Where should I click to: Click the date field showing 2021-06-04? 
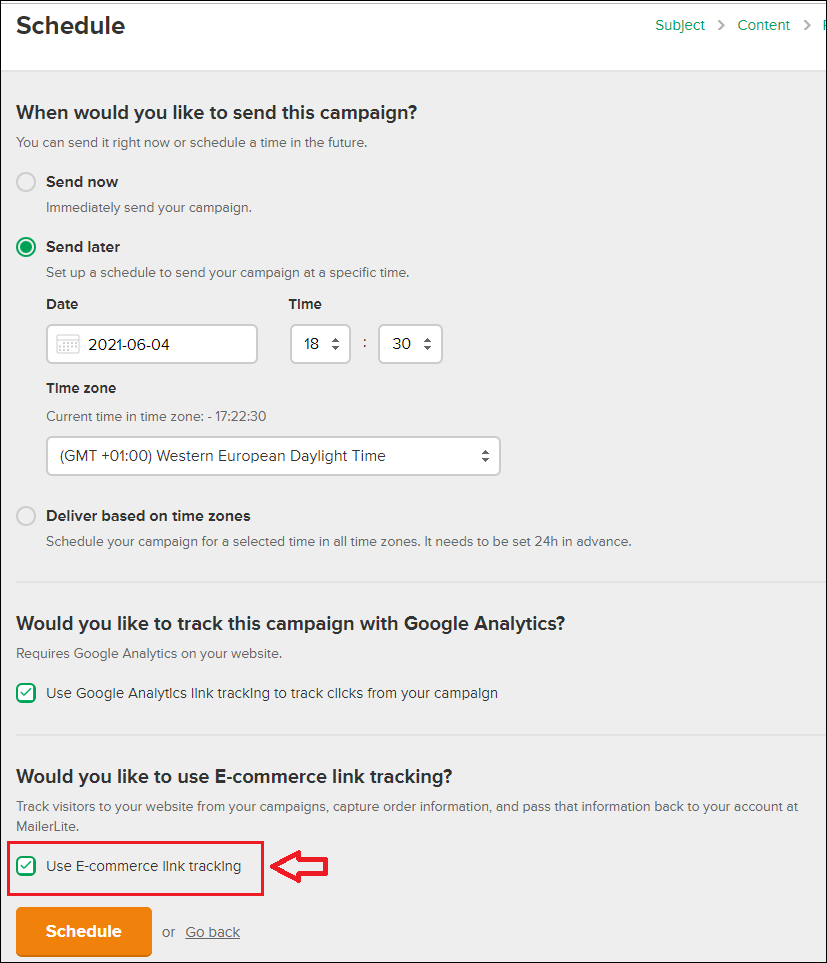click(152, 344)
